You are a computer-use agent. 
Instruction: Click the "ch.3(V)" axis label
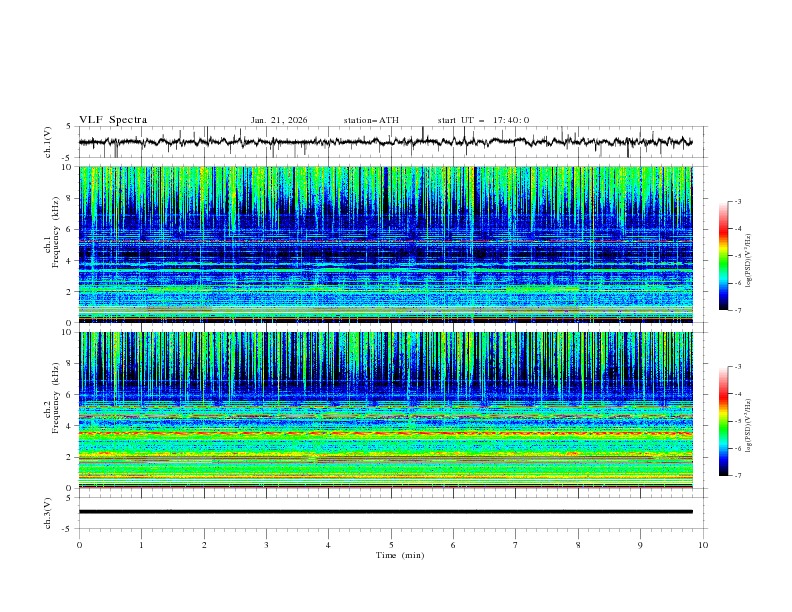click(48, 513)
